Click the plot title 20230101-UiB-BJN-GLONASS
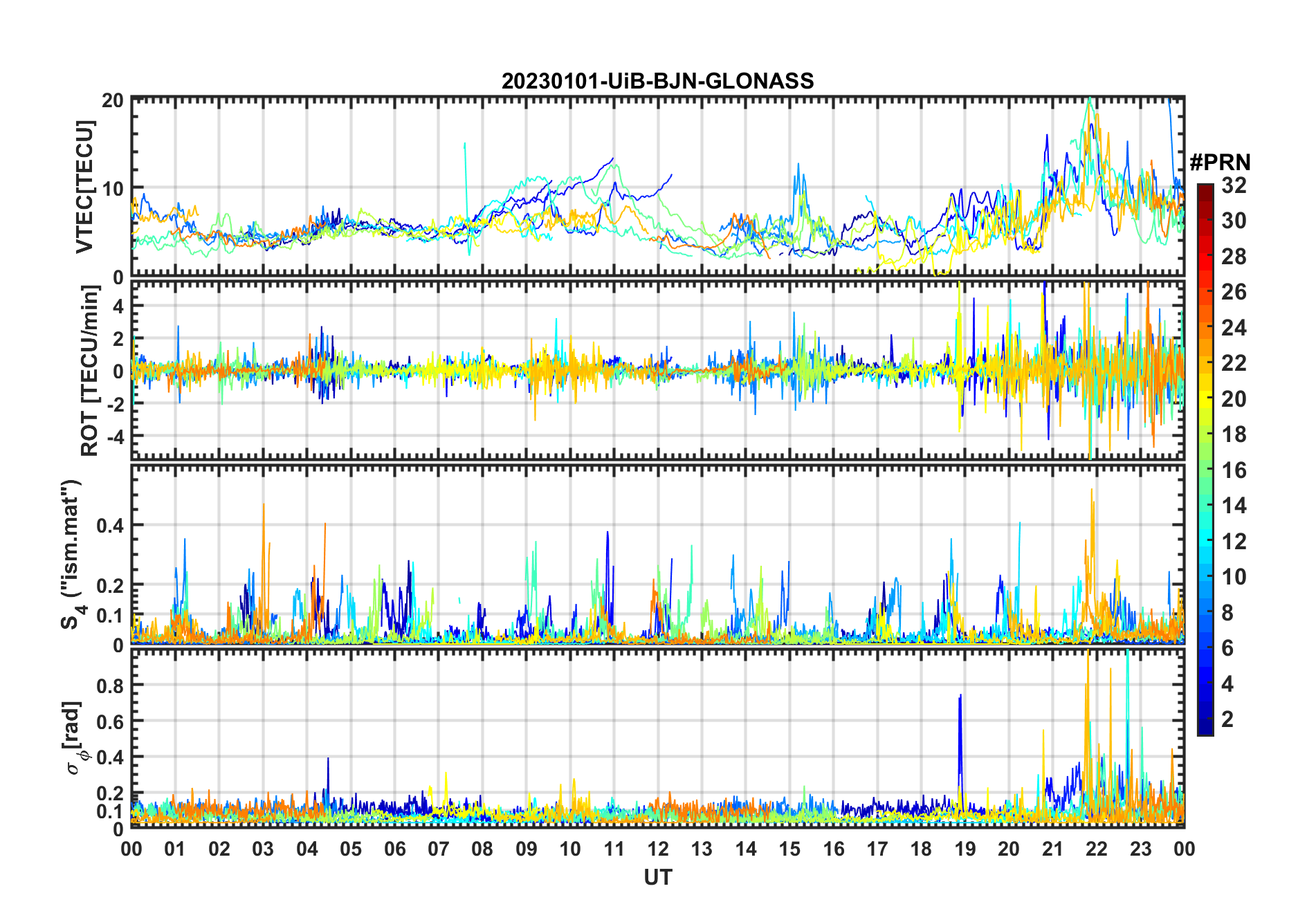1316x920 pixels. (657, 81)
